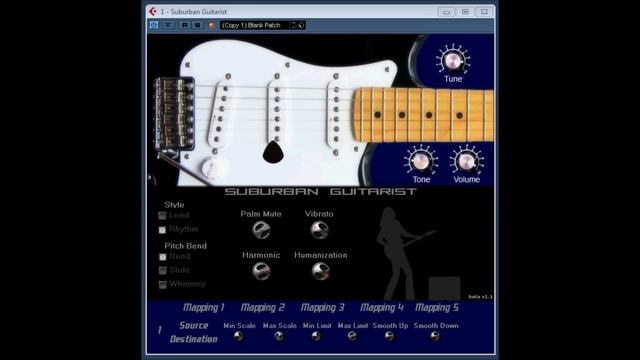Click the plugin bypass power button

(154, 25)
